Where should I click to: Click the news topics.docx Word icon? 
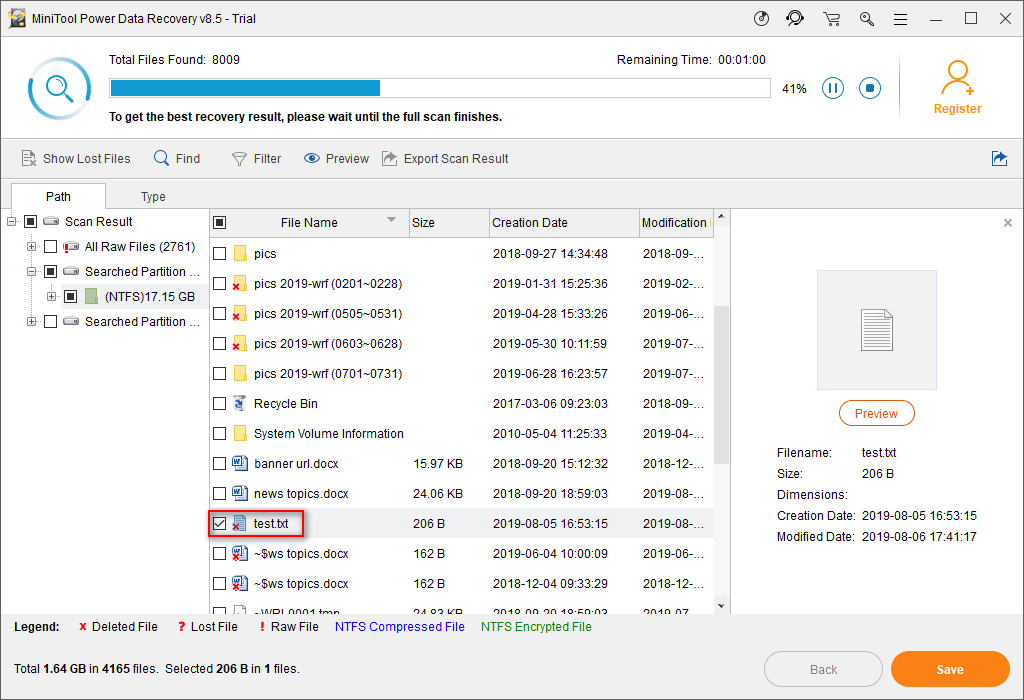tap(240, 494)
